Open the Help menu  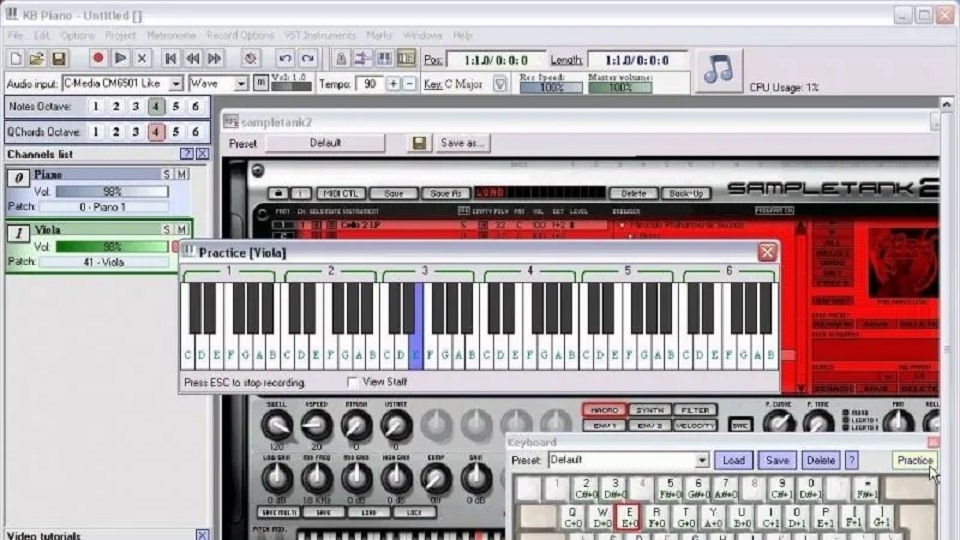click(x=462, y=36)
